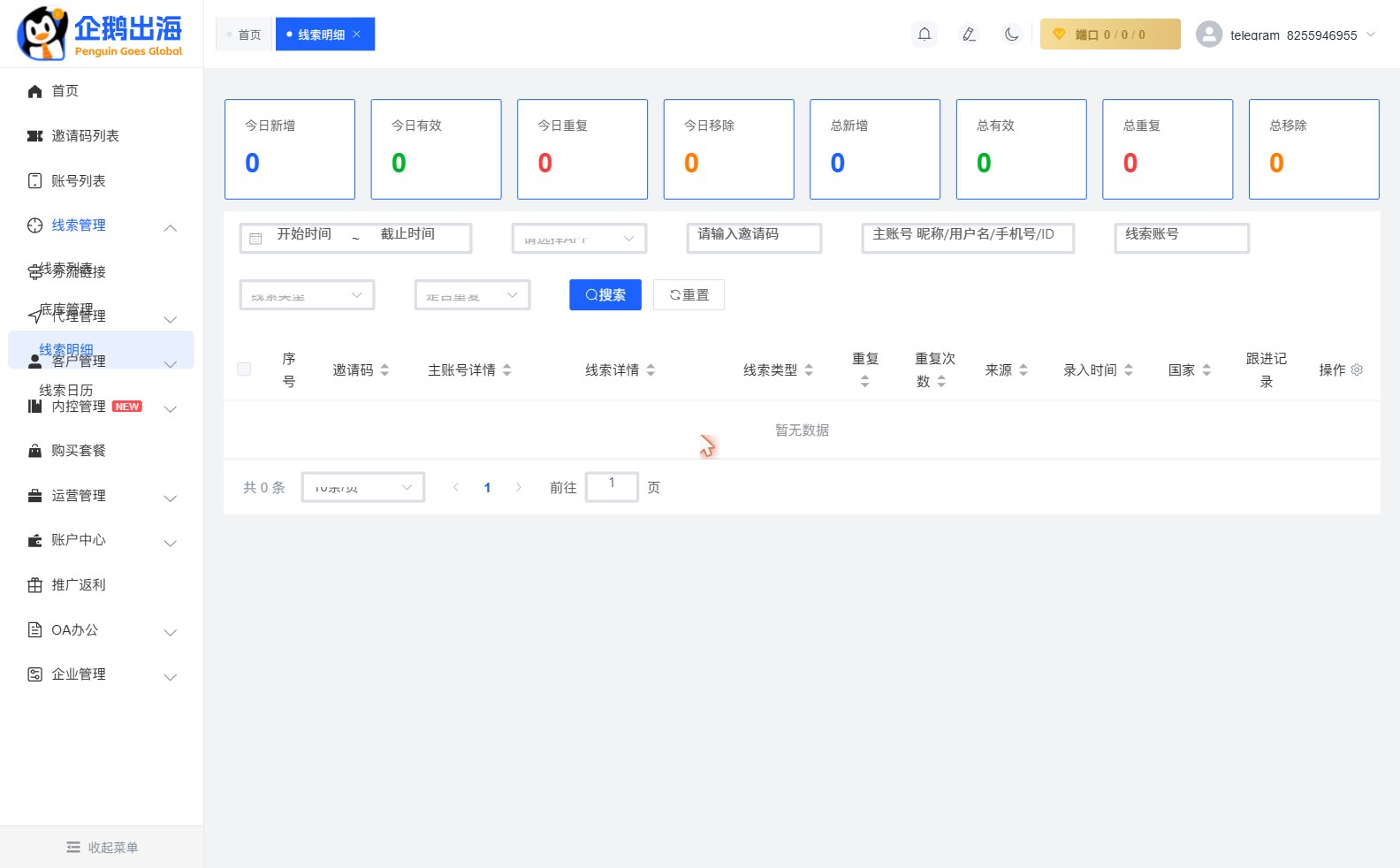Click the 账号列表 phone icon

click(x=34, y=181)
